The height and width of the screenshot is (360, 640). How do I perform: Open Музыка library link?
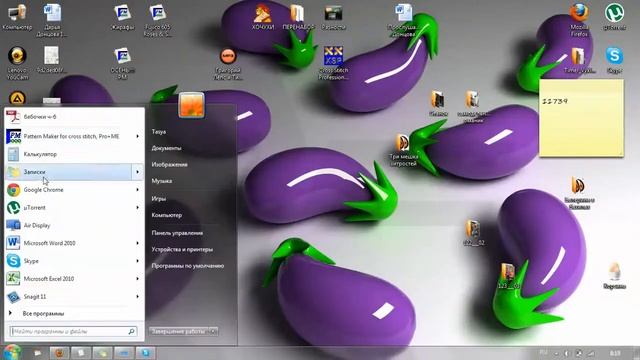[162, 181]
